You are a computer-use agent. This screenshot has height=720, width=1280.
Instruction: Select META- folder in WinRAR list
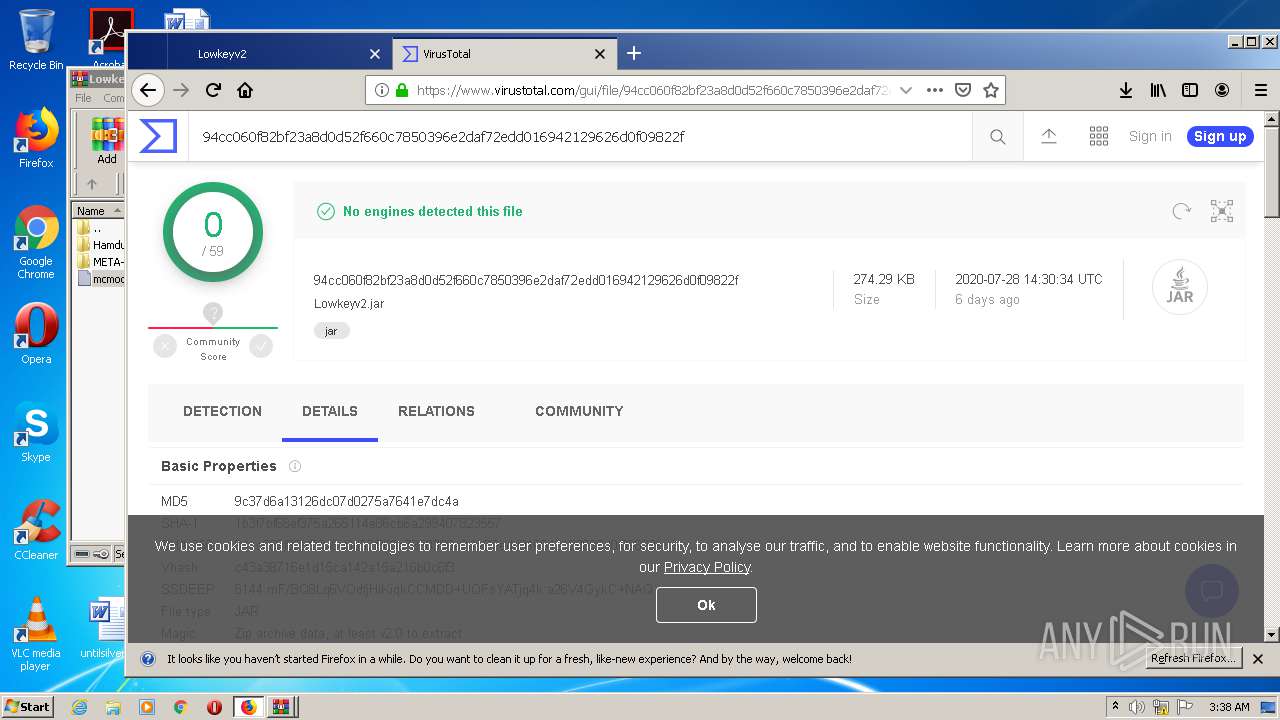100,262
